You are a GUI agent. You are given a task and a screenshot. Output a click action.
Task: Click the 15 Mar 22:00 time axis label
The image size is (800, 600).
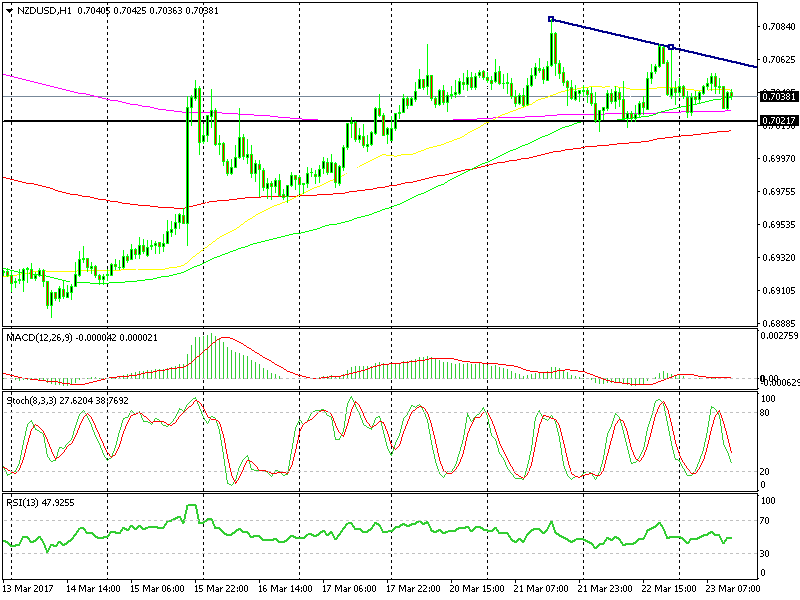tap(221, 588)
